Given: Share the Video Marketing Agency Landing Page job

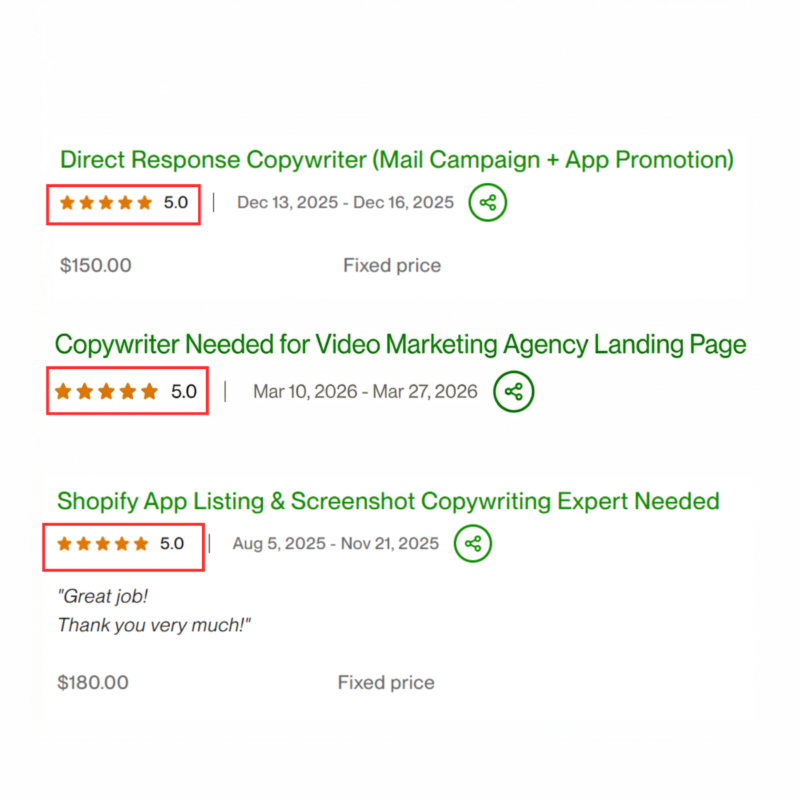Looking at the screenshot, I should click(x=514, y=391).
